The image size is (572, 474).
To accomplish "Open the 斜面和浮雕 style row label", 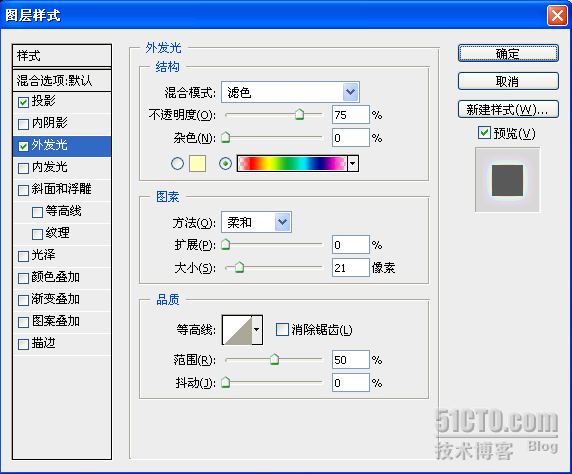I will [61, 189].
